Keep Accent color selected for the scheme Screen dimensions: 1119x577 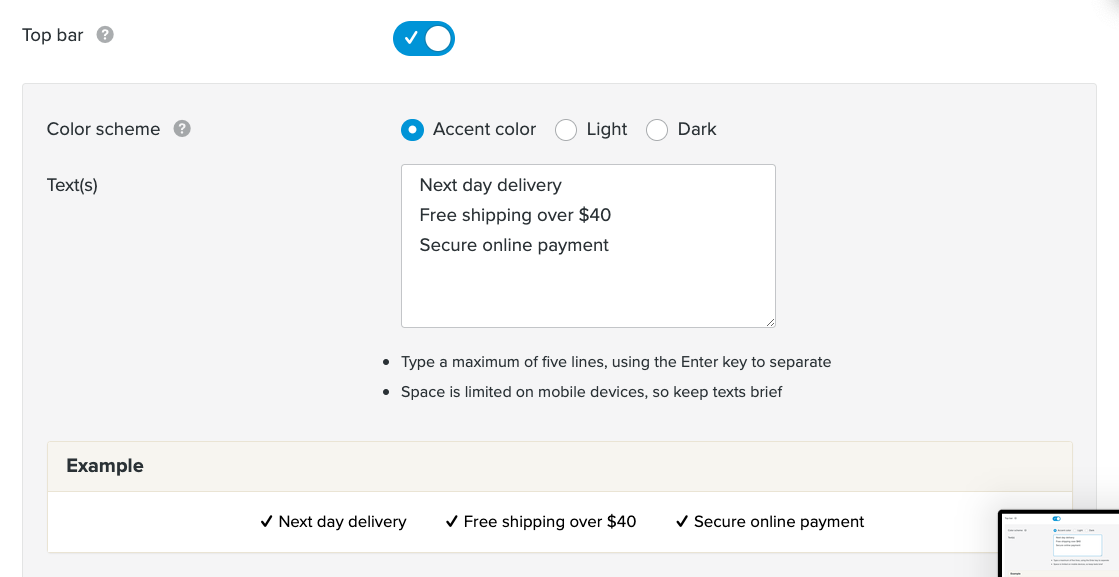pyautogui.click(x=412, y=129)
